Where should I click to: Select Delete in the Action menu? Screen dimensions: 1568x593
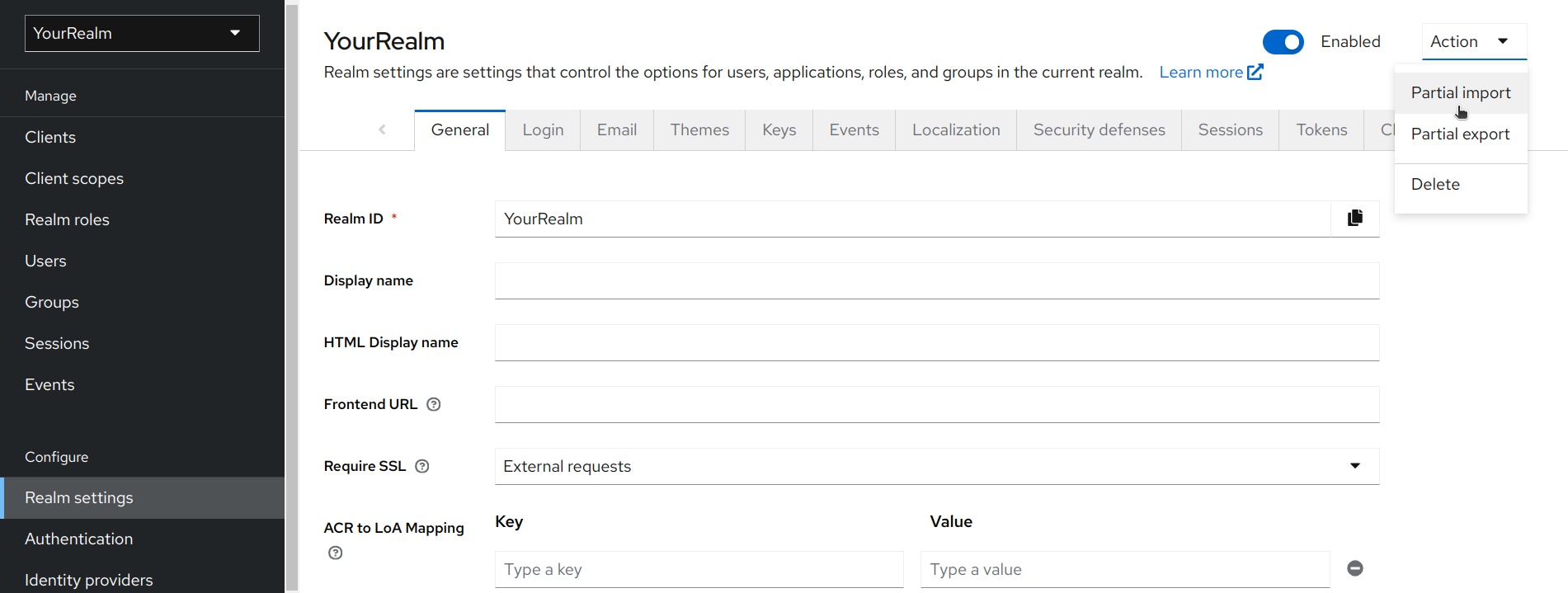[x=1435, y=185]
